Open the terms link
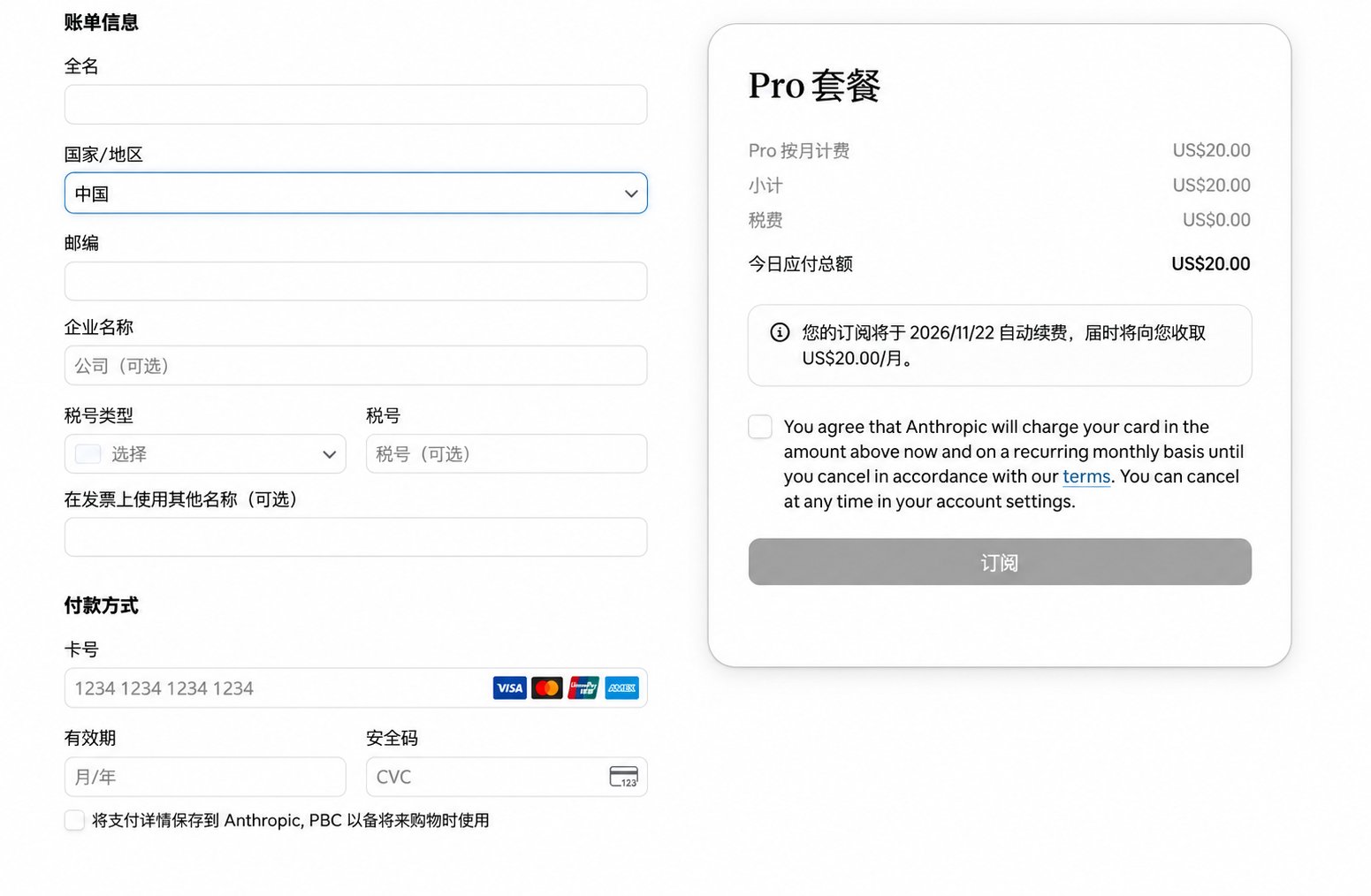 click(1086, 476)
